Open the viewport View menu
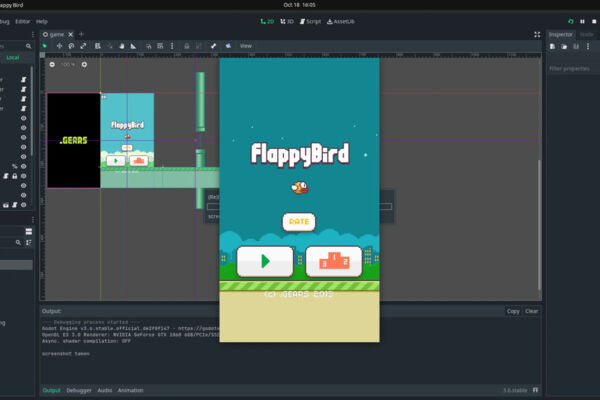Screen dimensions: 600x400 click(x=246, y=46)
